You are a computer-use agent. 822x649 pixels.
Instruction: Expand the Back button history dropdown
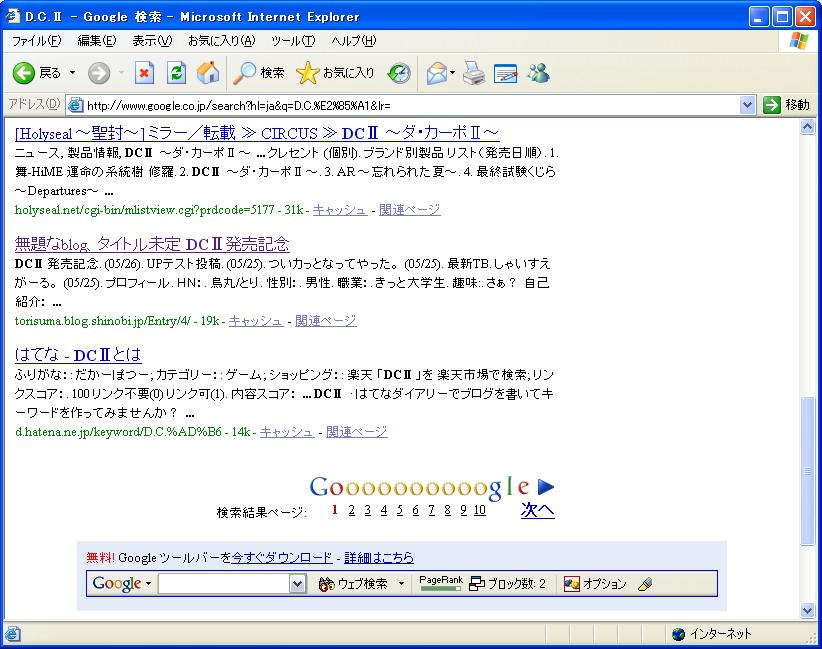coord(72,73)
